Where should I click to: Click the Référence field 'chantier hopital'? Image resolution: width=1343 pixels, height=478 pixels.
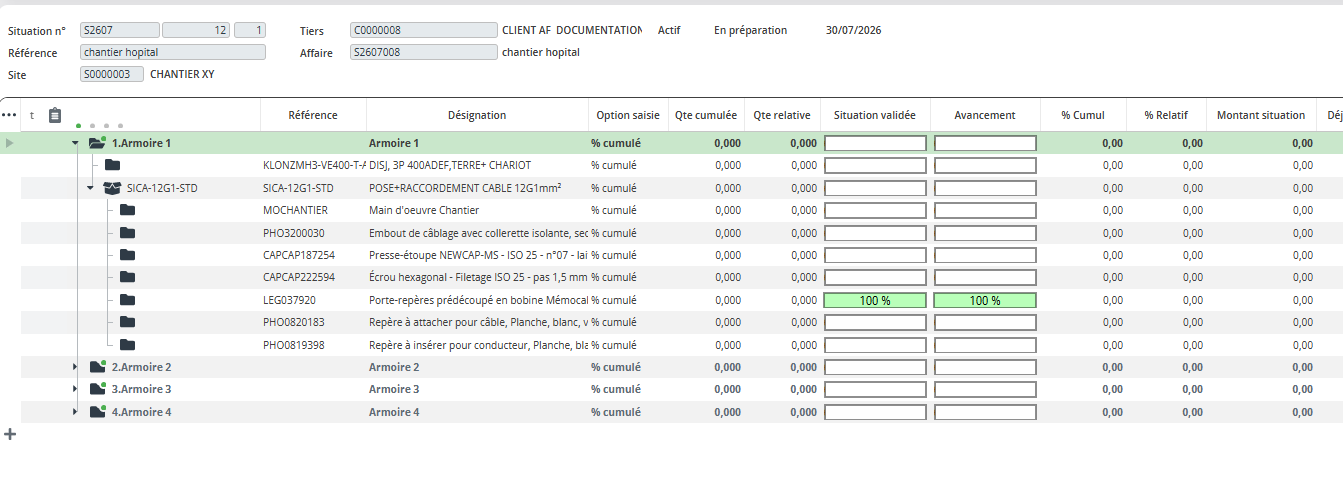[172, 52]
